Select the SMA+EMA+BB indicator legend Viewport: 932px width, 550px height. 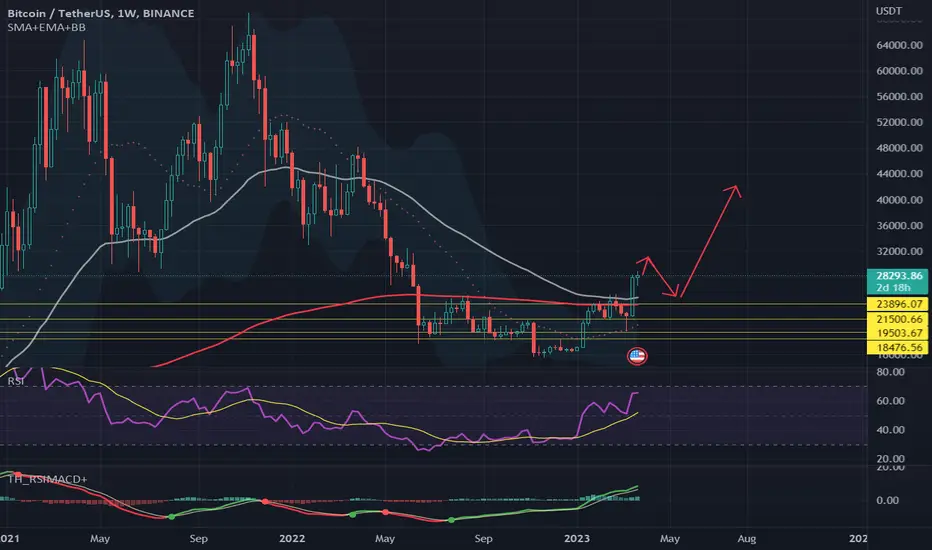point(46,27)
